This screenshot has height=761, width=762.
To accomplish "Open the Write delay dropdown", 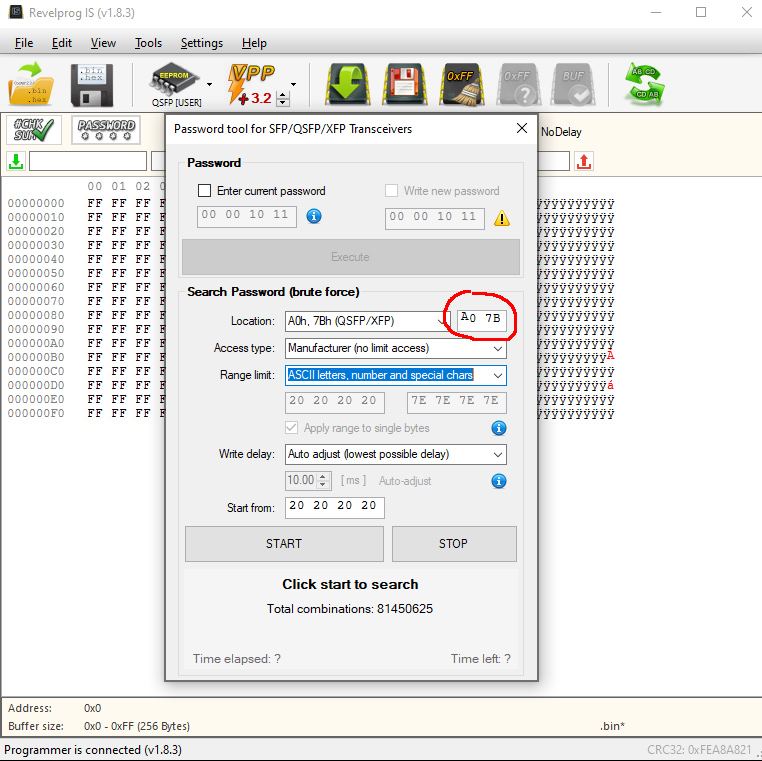I will (x=396, y=454).
